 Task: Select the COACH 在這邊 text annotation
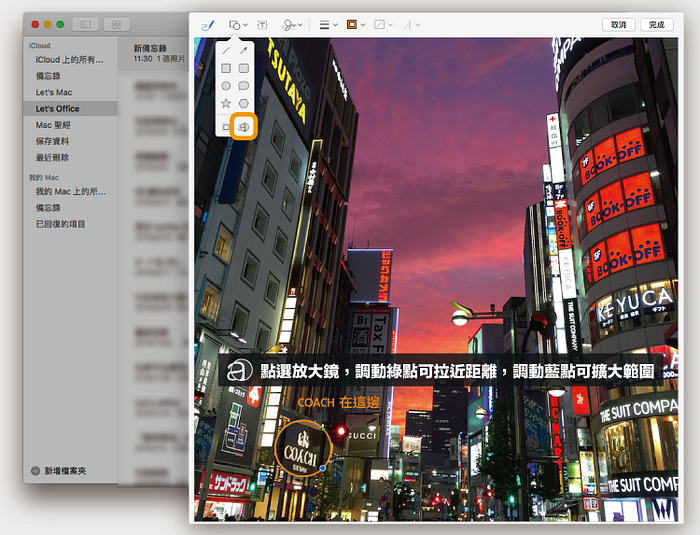338,403
